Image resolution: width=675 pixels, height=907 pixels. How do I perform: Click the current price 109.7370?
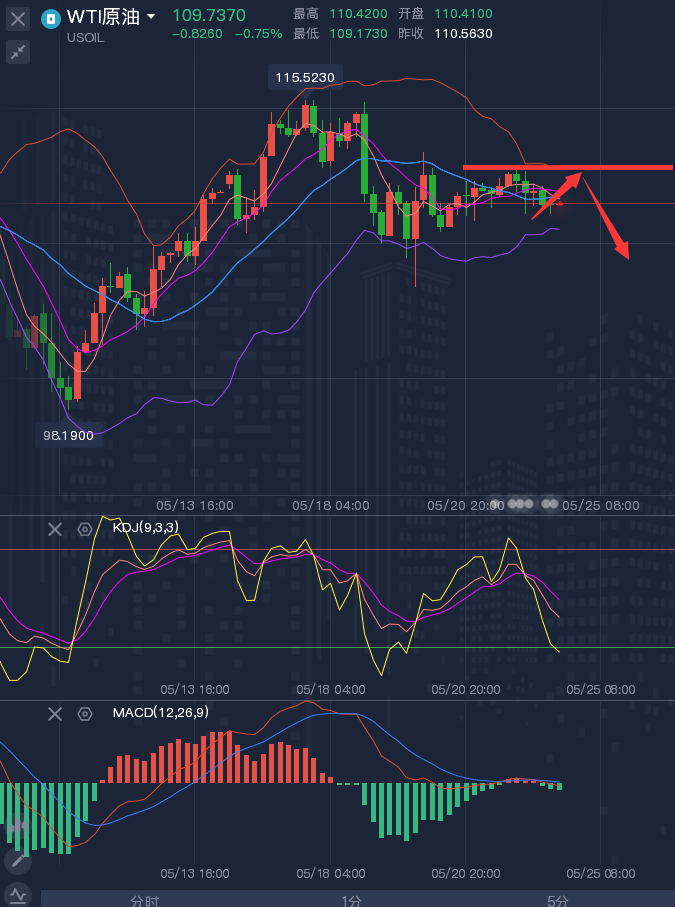(x=209, y=15)
